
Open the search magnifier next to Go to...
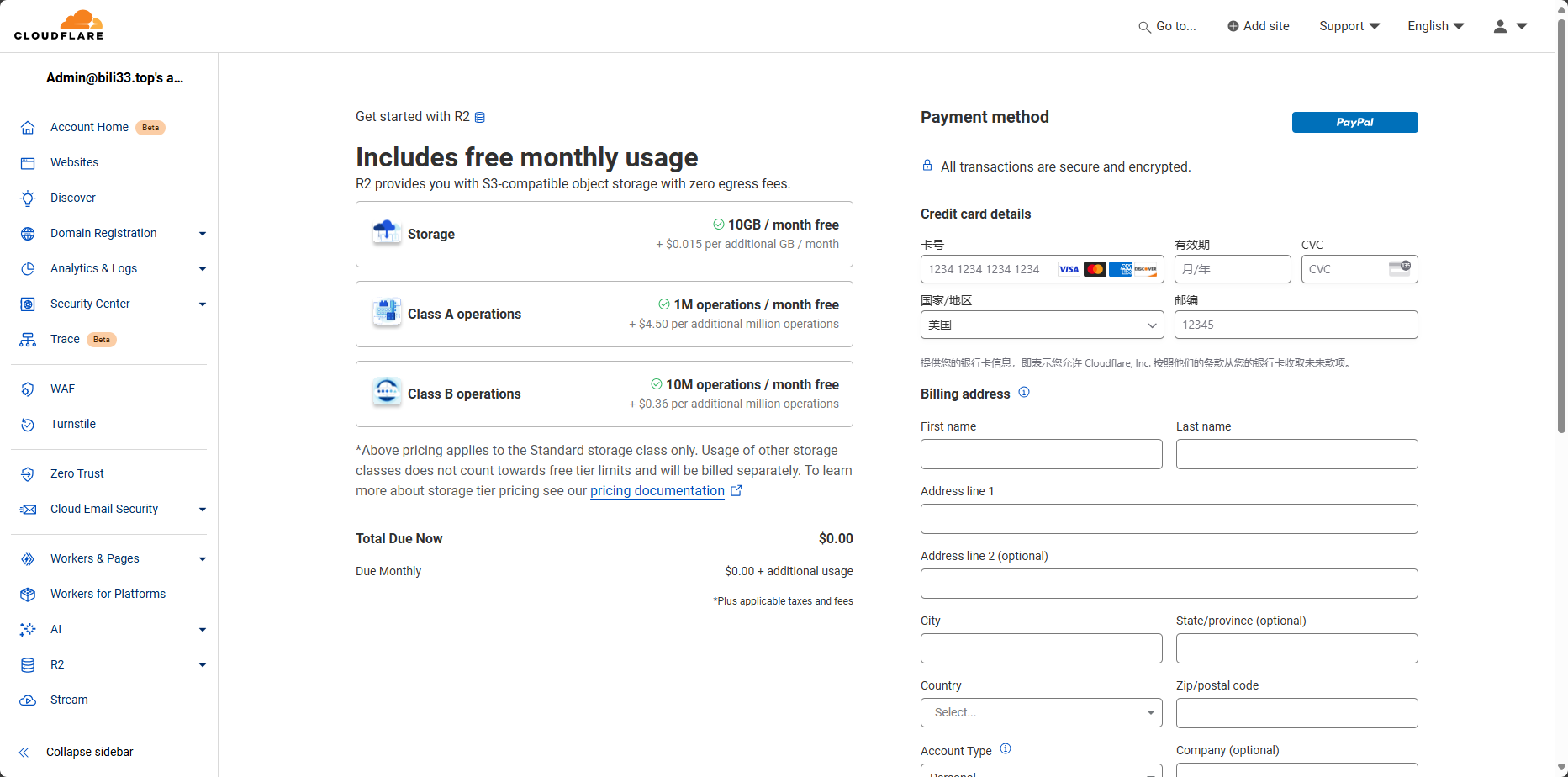pos(1143,26)
